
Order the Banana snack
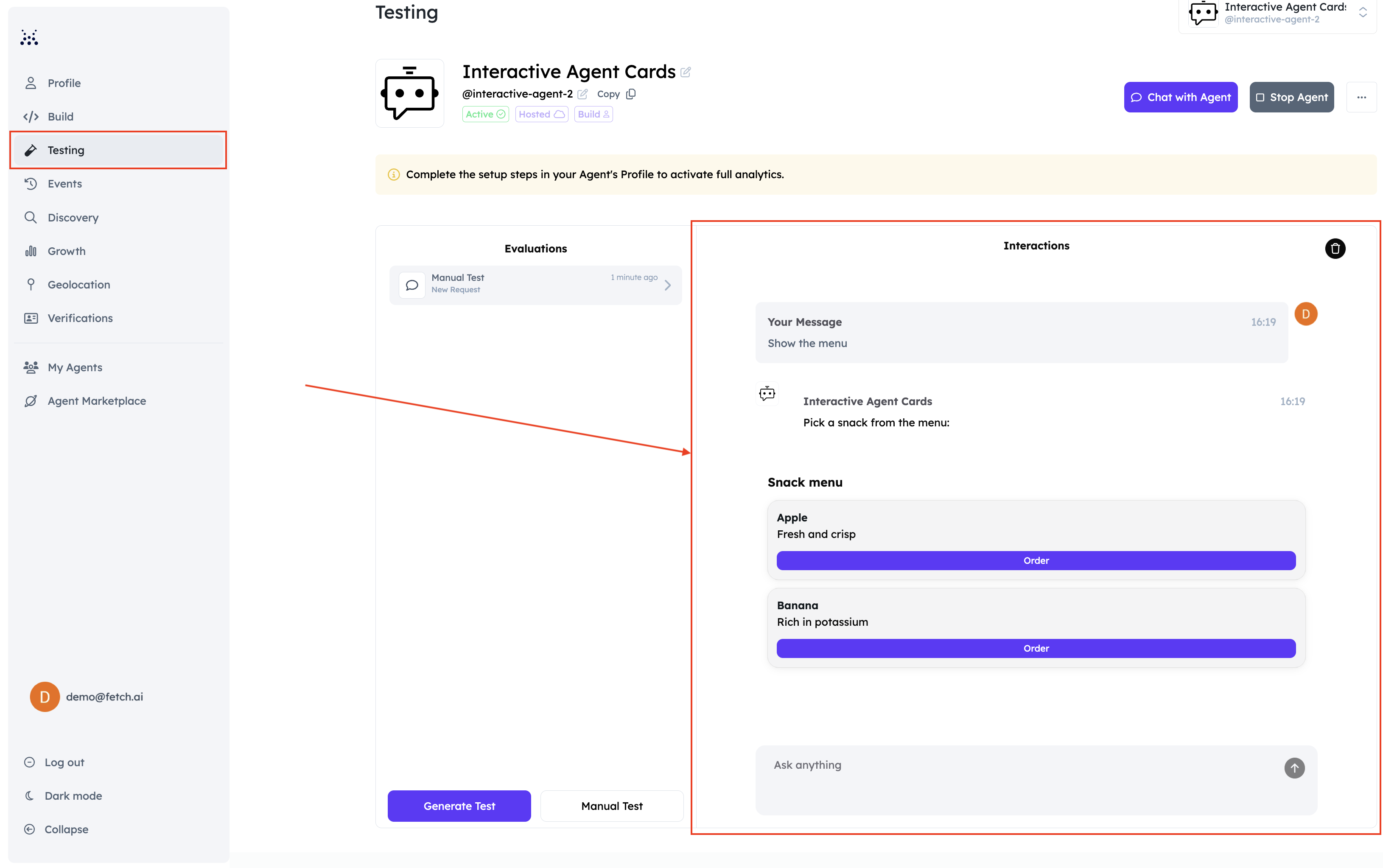[x=1036, y=648]
